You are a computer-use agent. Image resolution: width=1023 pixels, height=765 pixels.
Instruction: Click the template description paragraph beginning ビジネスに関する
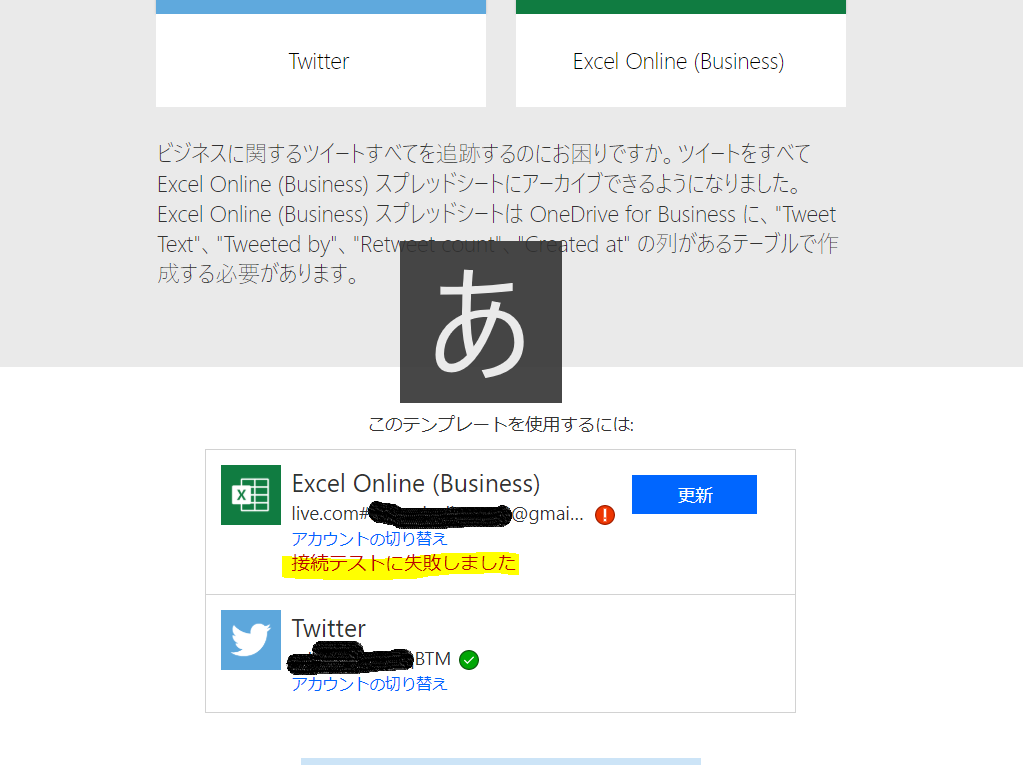pos(497,214)
